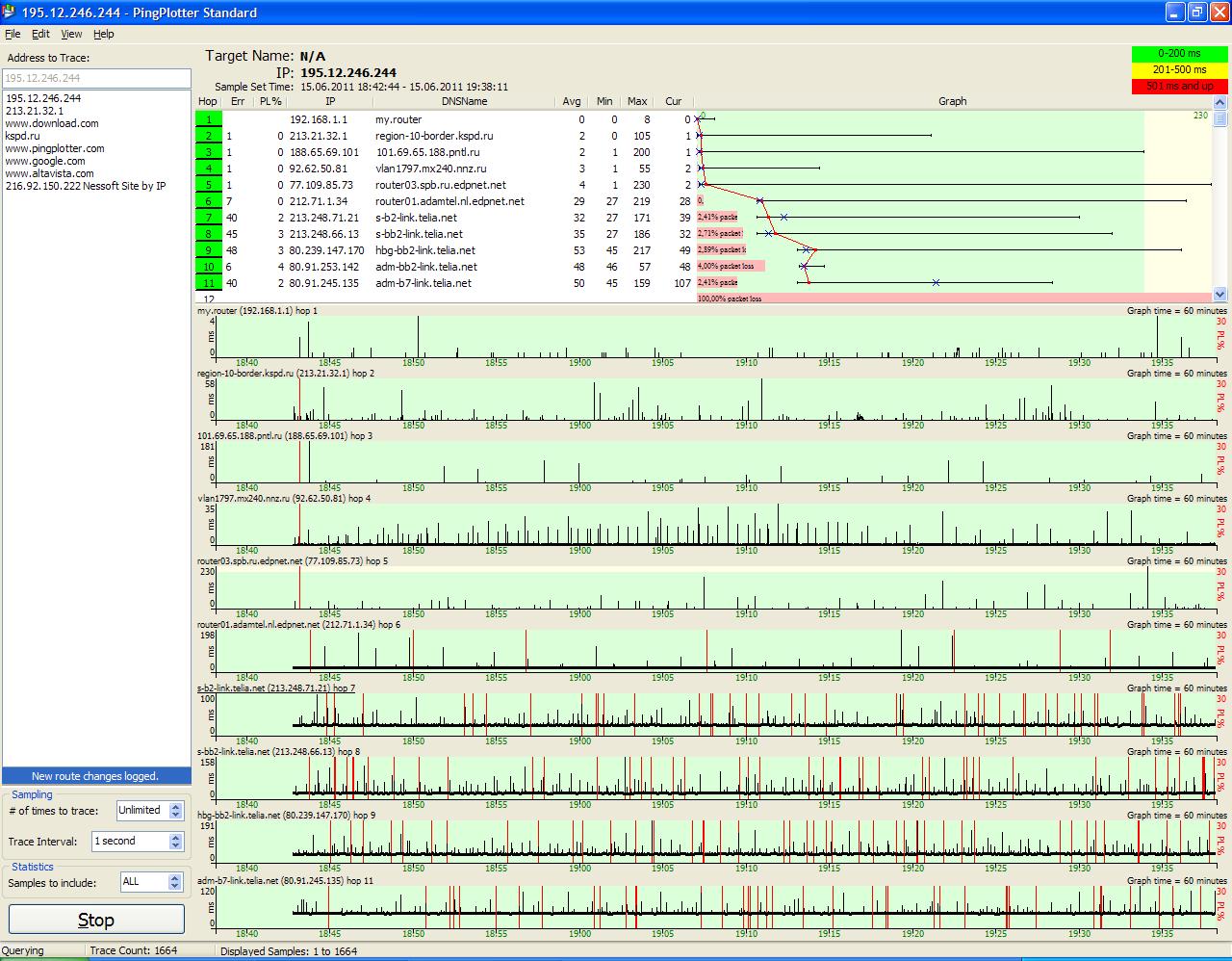Click the Cur column header
Viewport: 1232px width, 961px height.
click(x=674, y=101)
